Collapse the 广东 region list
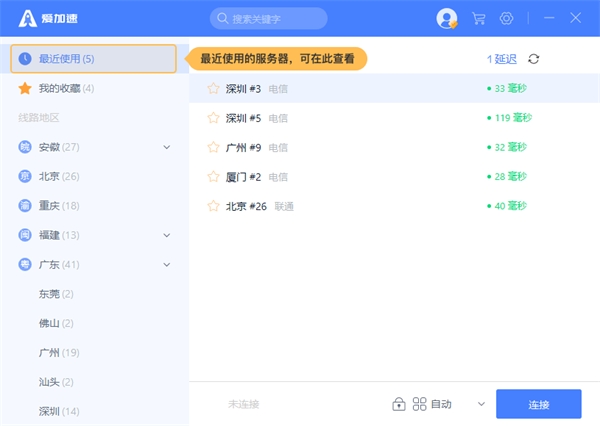 (167, 265)
